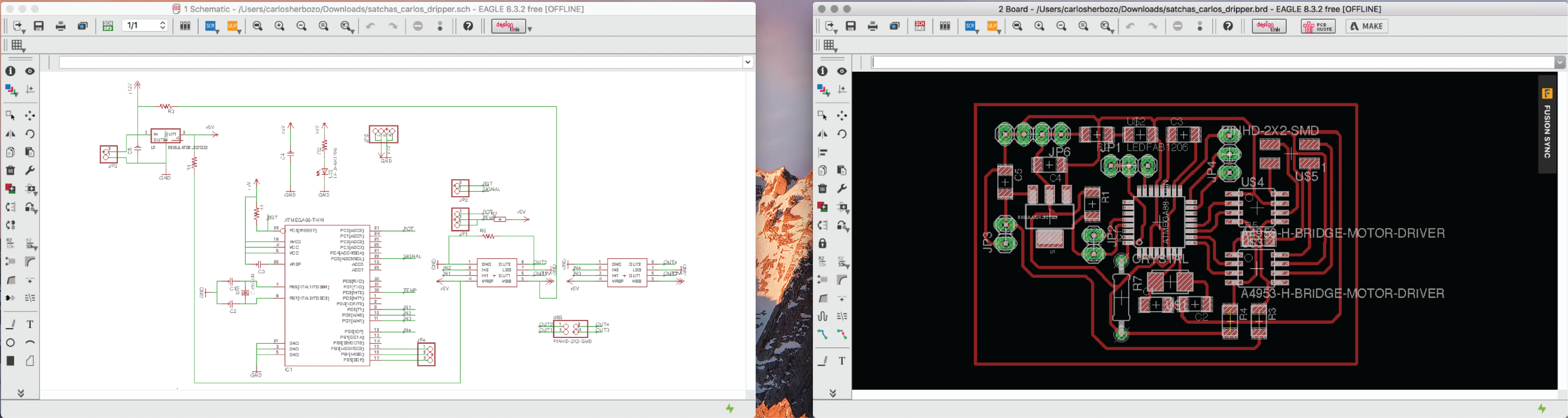Screen dimensions: 1568x418
Task: Toggle the layer visibility eye icon in Schematic
Action: pyautogui.click(x=30, y=71)
